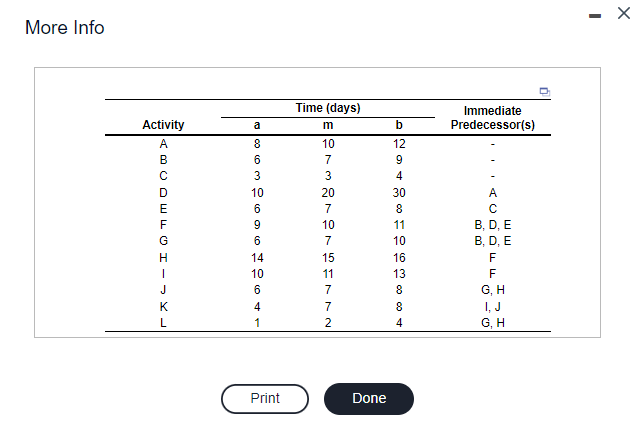Click the value 30 in activity D row

(x=399, y=193)
